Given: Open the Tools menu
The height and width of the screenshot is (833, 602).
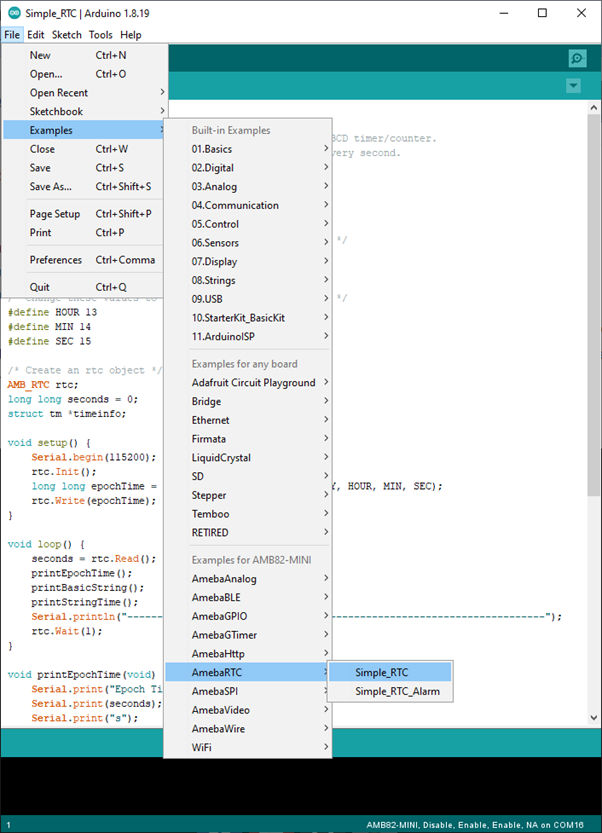Looking at the screenshot, I should click(x=100, y=35).
